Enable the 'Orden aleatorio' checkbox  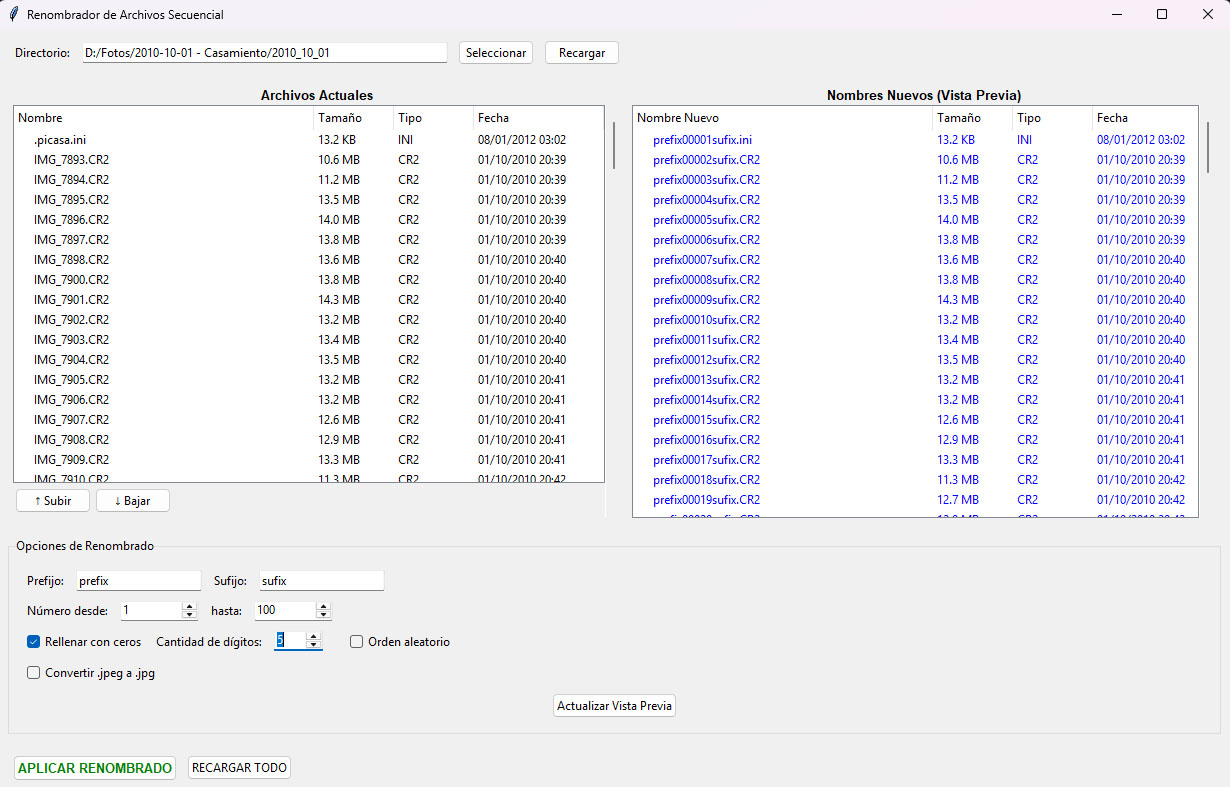point(357,642)
